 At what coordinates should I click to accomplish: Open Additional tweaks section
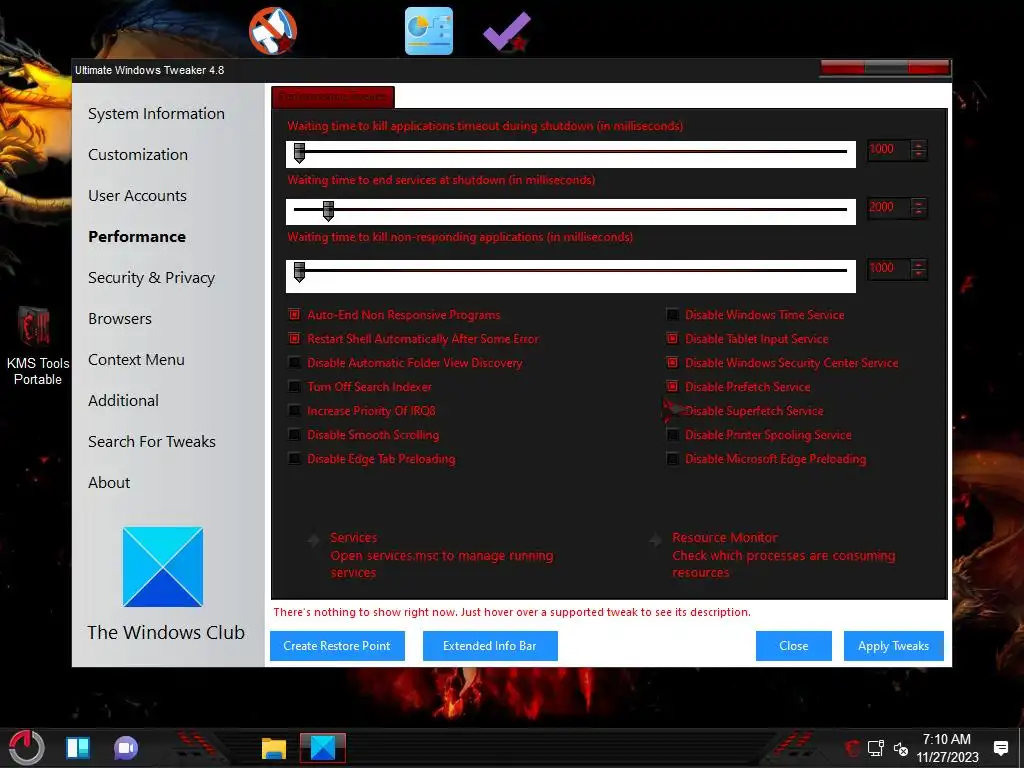(x=123, y=400)
